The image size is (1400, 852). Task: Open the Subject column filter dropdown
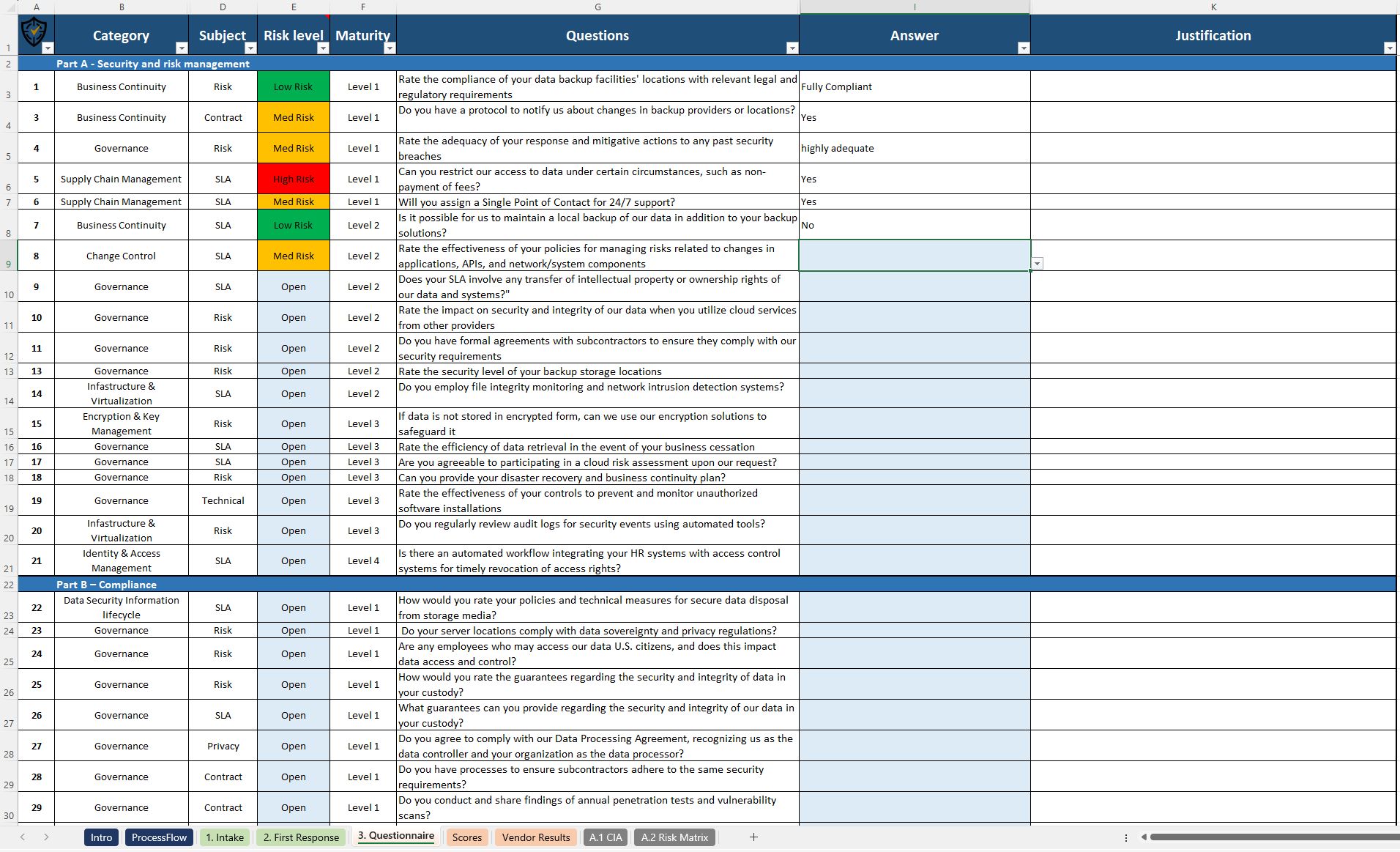coord(250,48)
